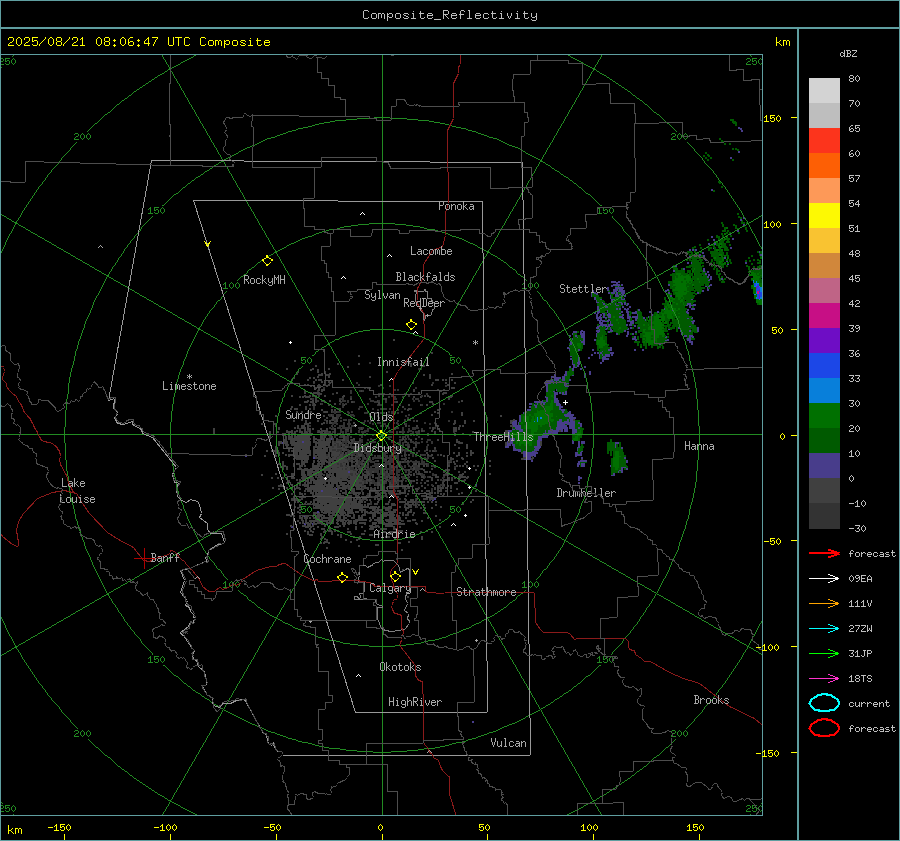Click the Vulcan city label

tap(508, 743)
